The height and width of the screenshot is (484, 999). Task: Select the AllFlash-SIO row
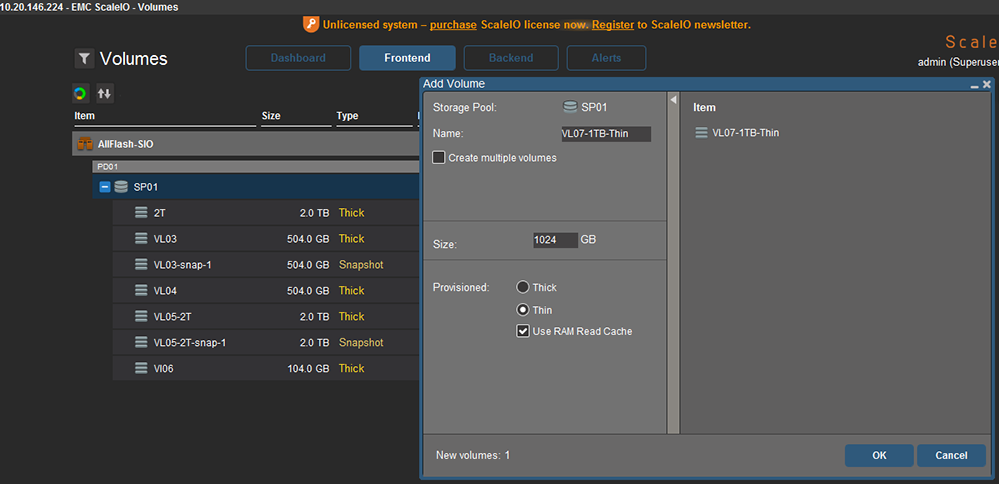coord(245,145)
